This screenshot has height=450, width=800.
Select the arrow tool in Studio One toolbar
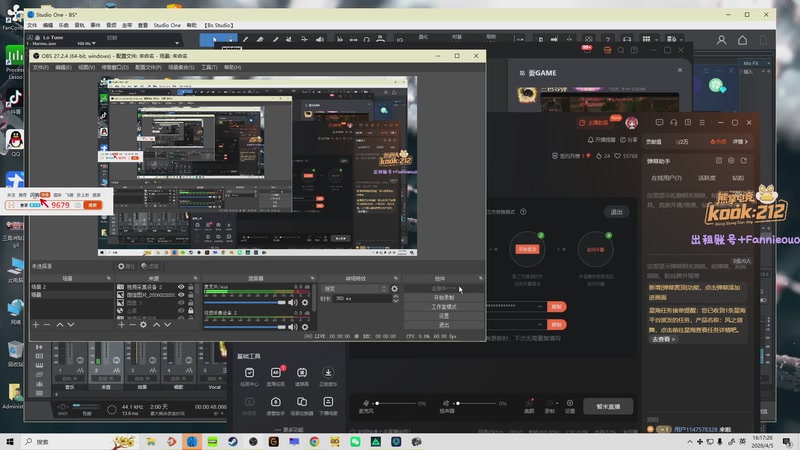tap(214, 39)
